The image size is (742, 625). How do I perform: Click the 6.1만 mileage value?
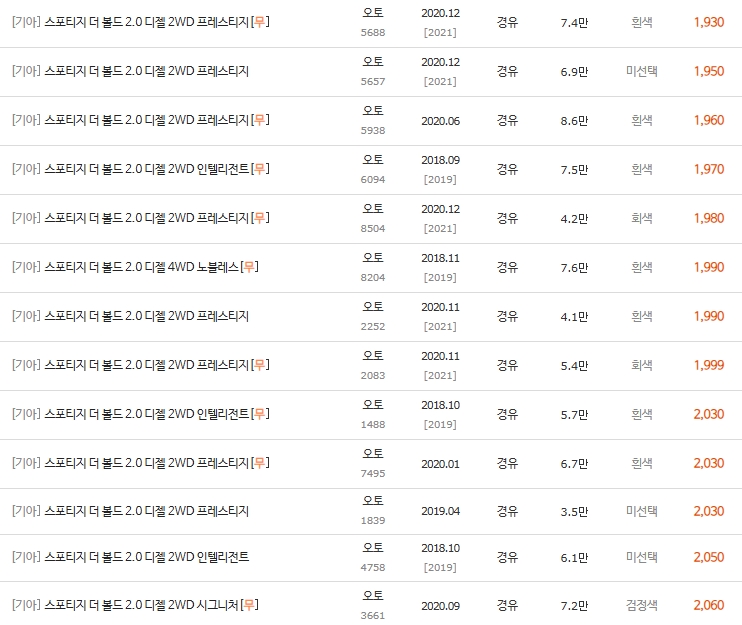click(574, 558)
